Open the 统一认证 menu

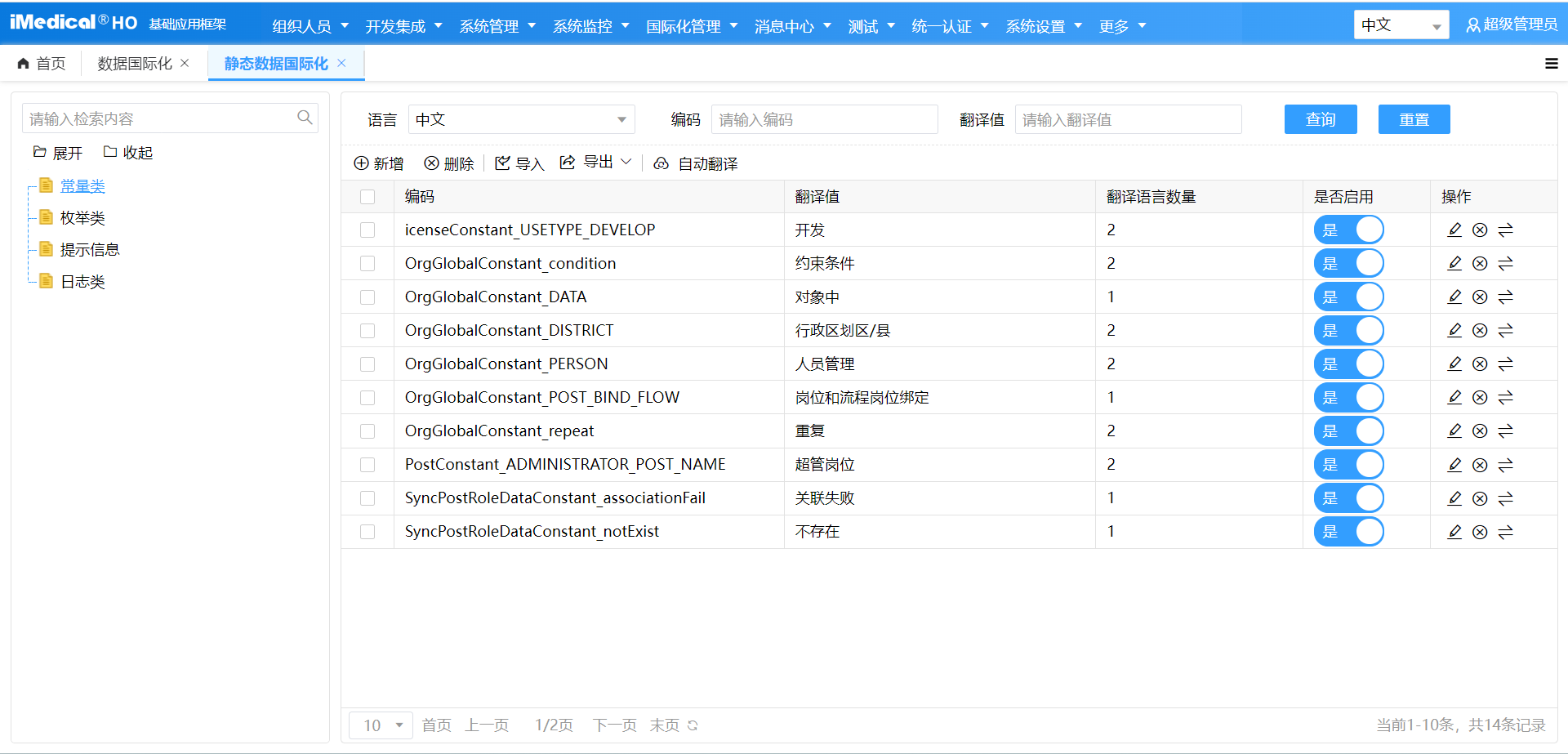click(x=950, y=26)
